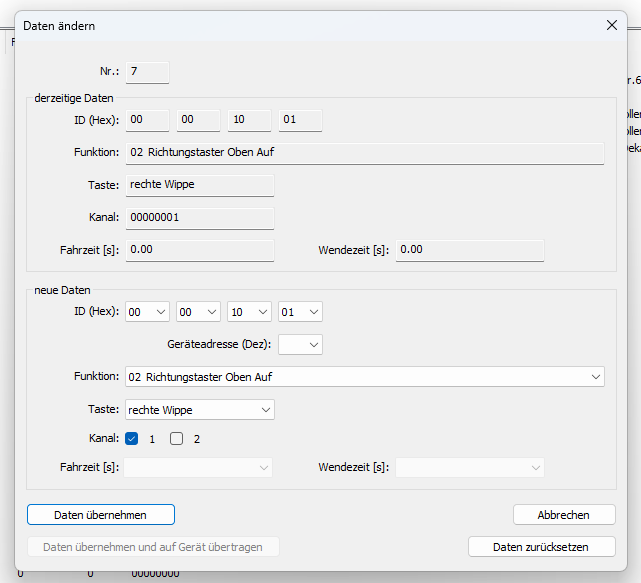The width and height of the screenshot is (641, 583).
Task: Click the current Funktion read-only field
Action: coord(364,153)
